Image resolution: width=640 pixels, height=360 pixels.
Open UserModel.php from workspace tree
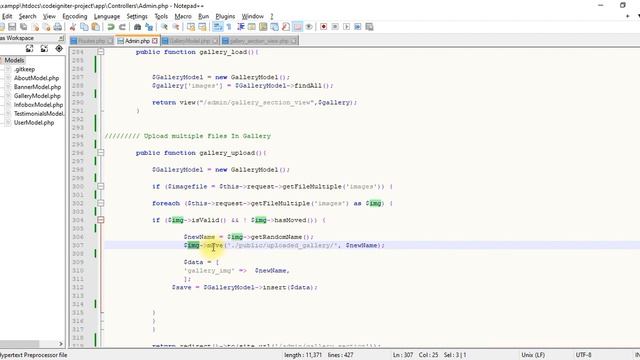[x=34, y=122]
